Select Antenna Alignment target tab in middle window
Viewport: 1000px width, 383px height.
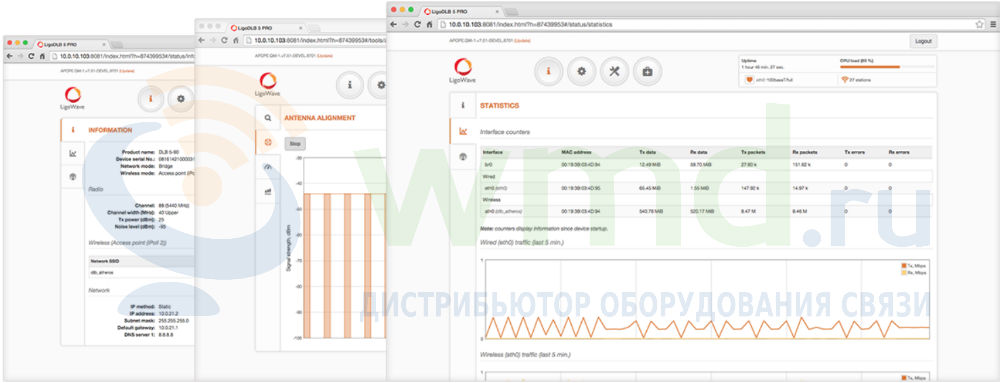point(268,142)
